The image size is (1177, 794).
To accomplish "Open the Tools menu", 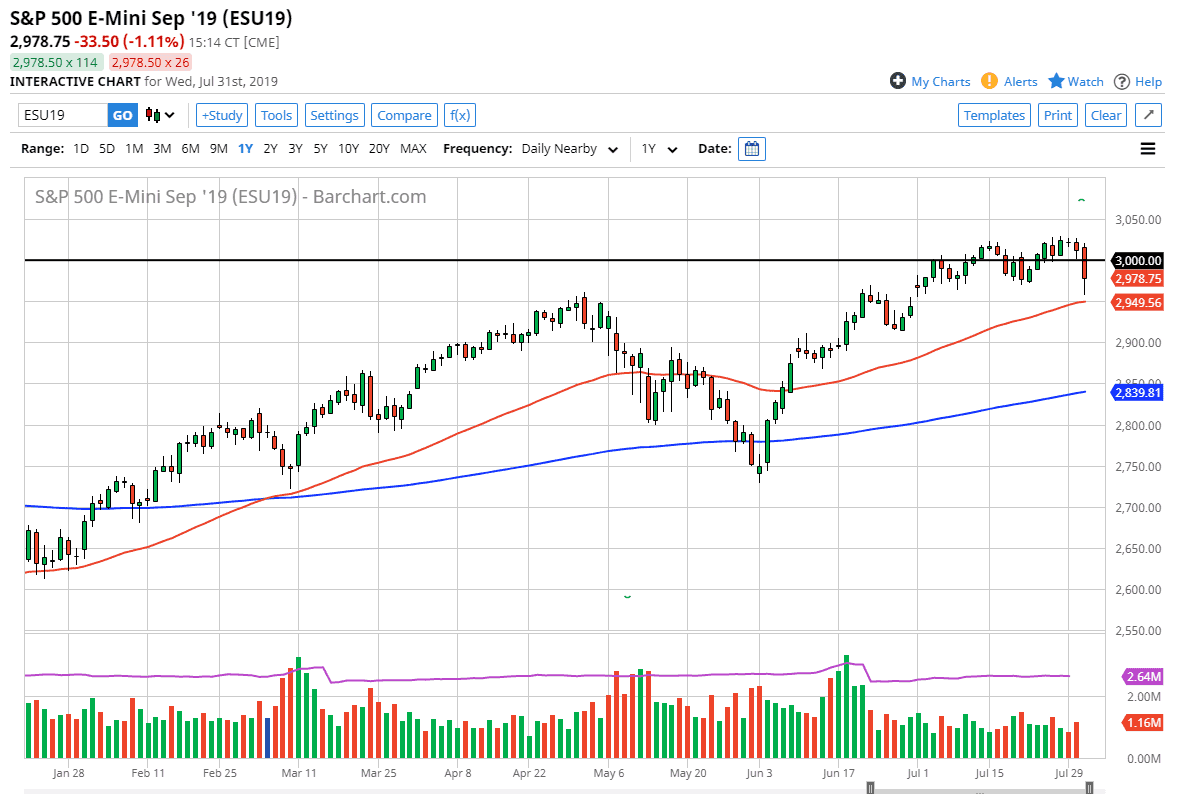I will pyautogui.click(x=276, y=115).
